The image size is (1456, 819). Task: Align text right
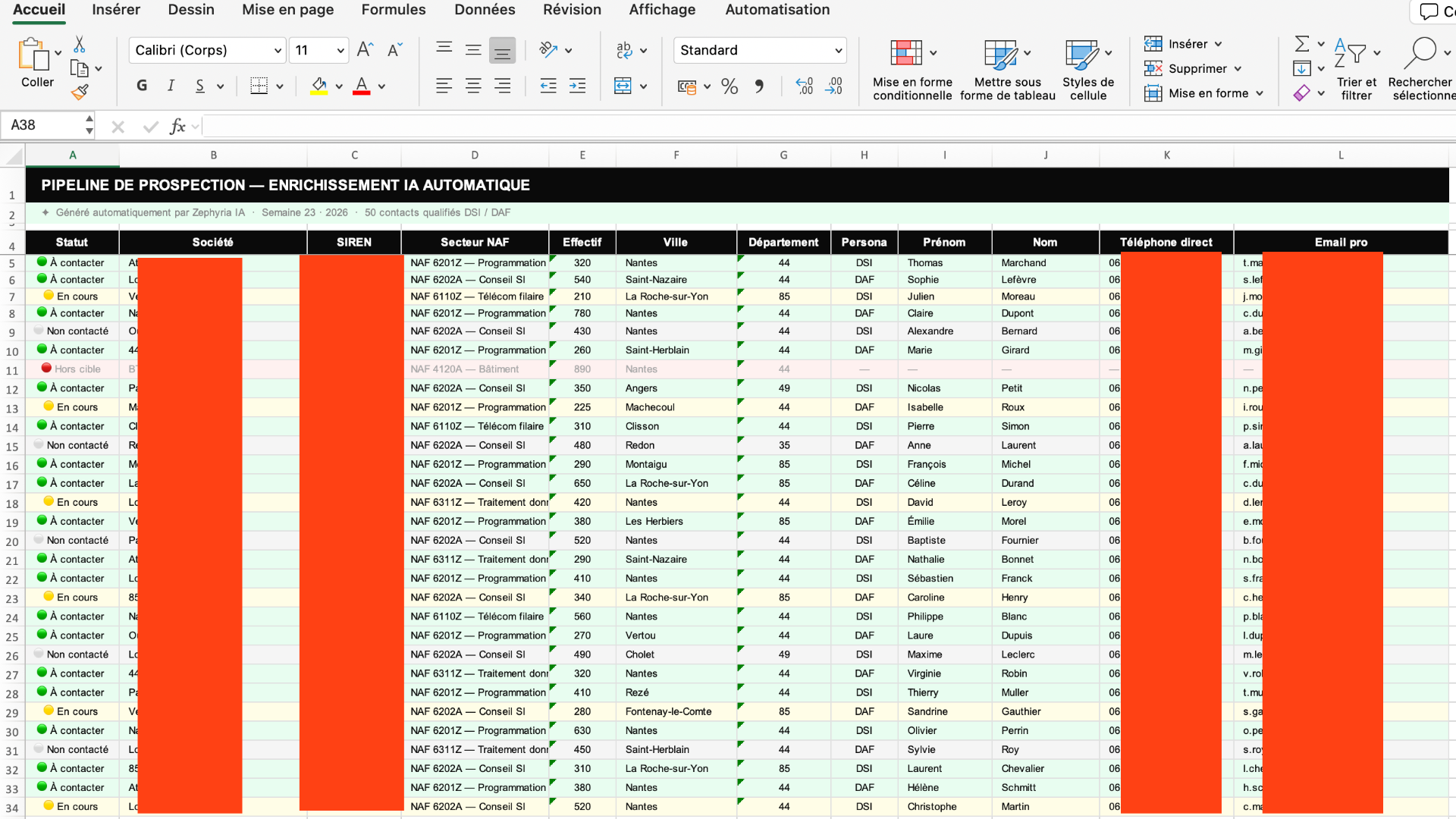[x=502, y=86]
